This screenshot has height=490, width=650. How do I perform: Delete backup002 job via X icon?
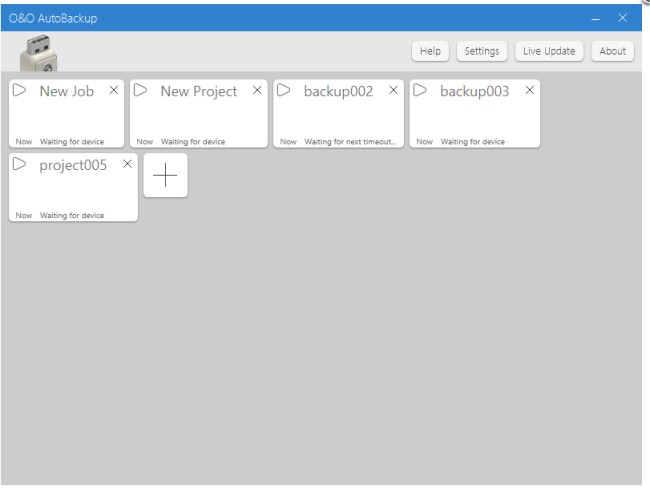[393, 90]
